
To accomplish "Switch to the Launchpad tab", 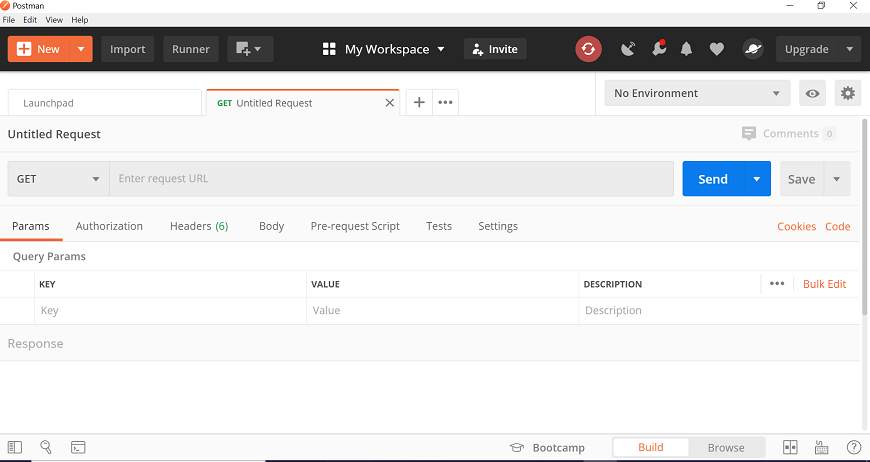I will click(x=105, y=103).
